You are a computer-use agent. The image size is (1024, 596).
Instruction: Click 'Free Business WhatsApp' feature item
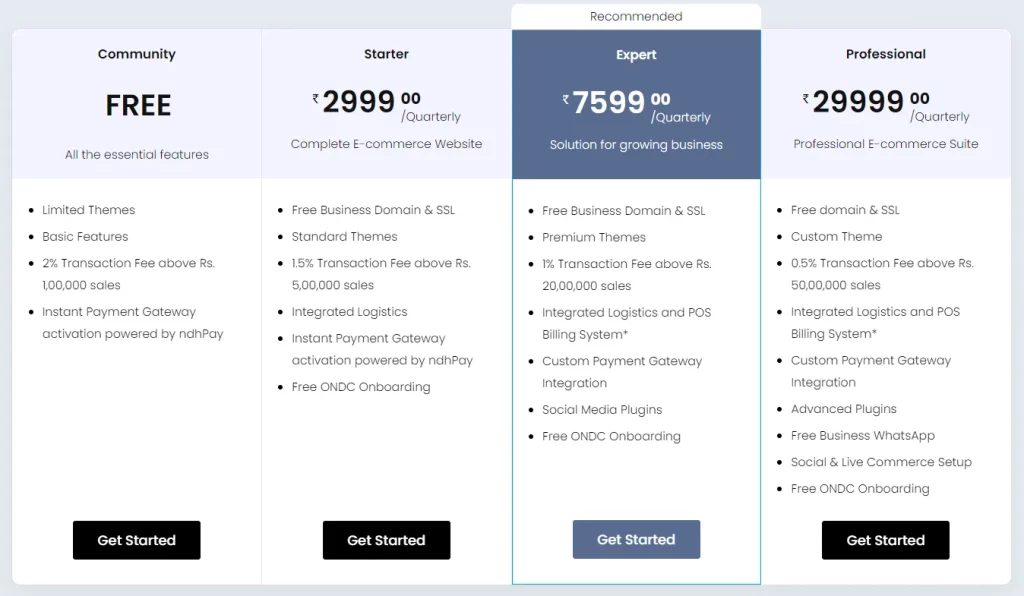click(863, 435)
